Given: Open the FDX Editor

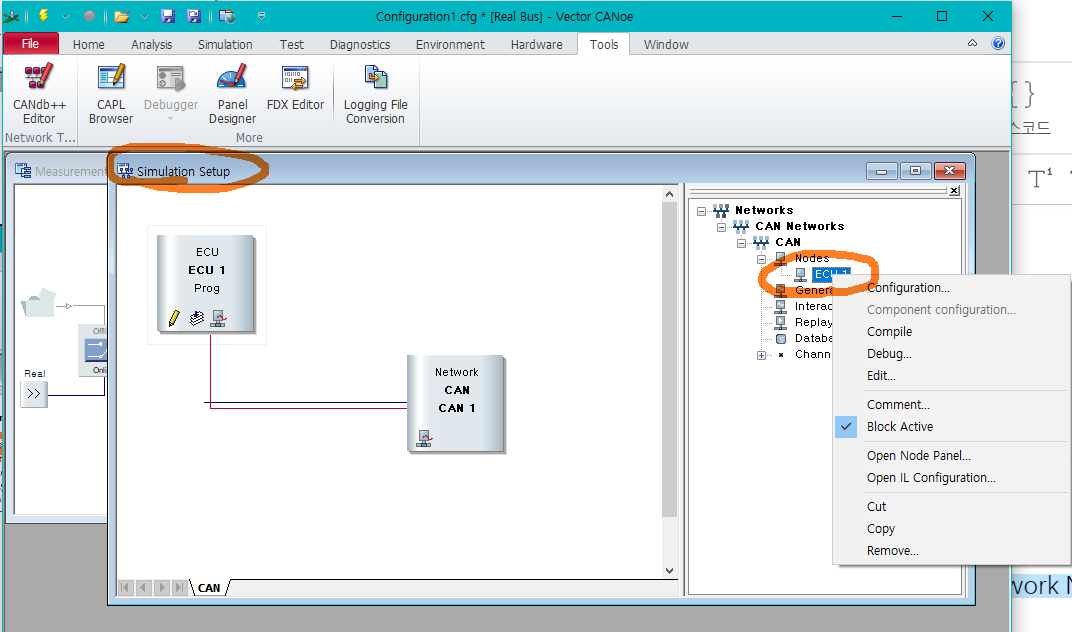Looking at the screenshot, I should [x=295, y=88].
